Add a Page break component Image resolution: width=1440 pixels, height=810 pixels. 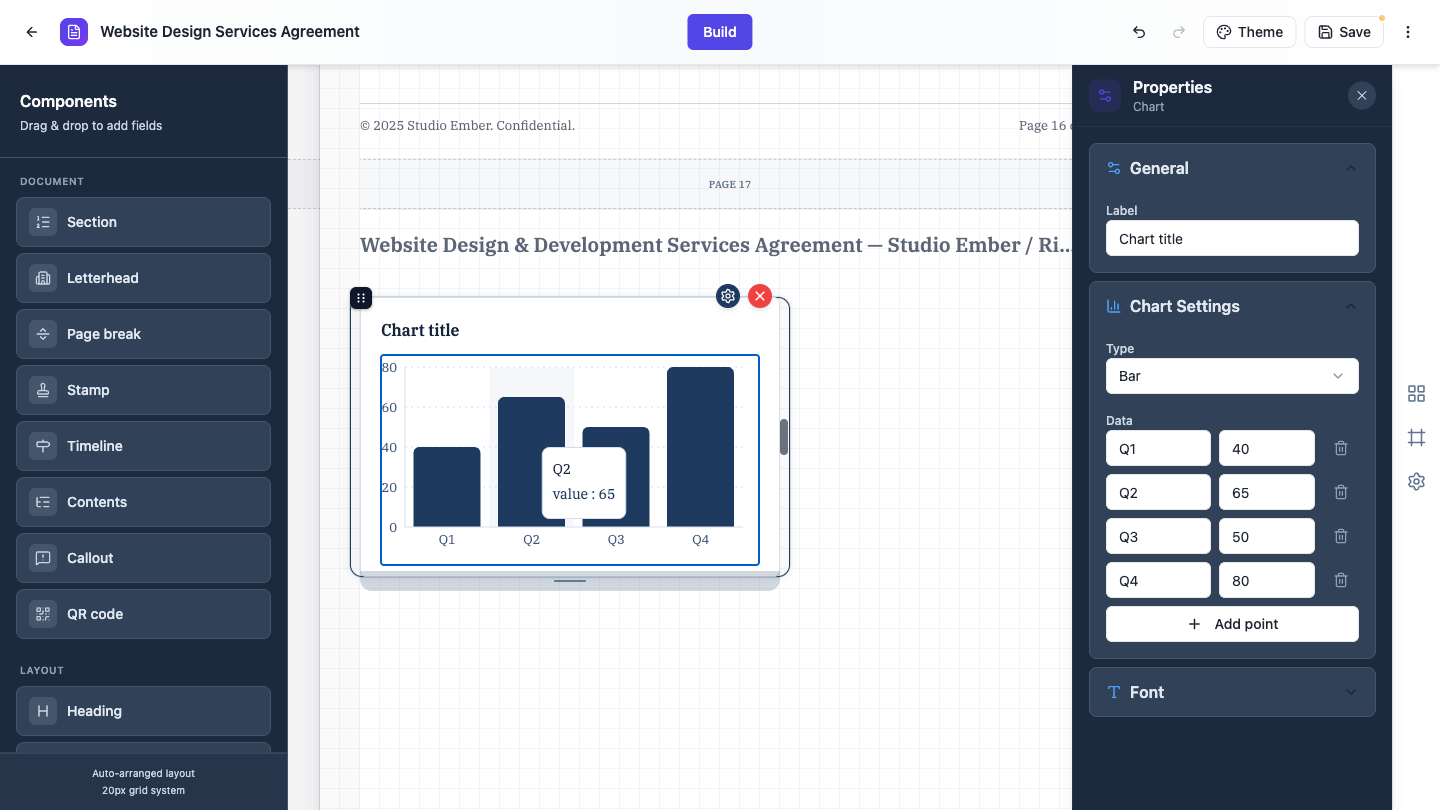click(x=143, y=334)
